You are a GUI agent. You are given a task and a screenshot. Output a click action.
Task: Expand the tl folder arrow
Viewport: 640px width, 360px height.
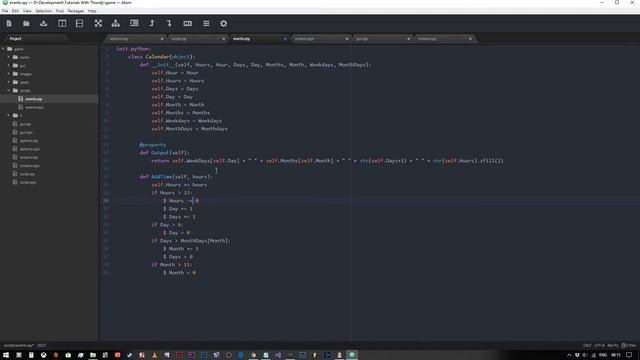click(9, 116)
